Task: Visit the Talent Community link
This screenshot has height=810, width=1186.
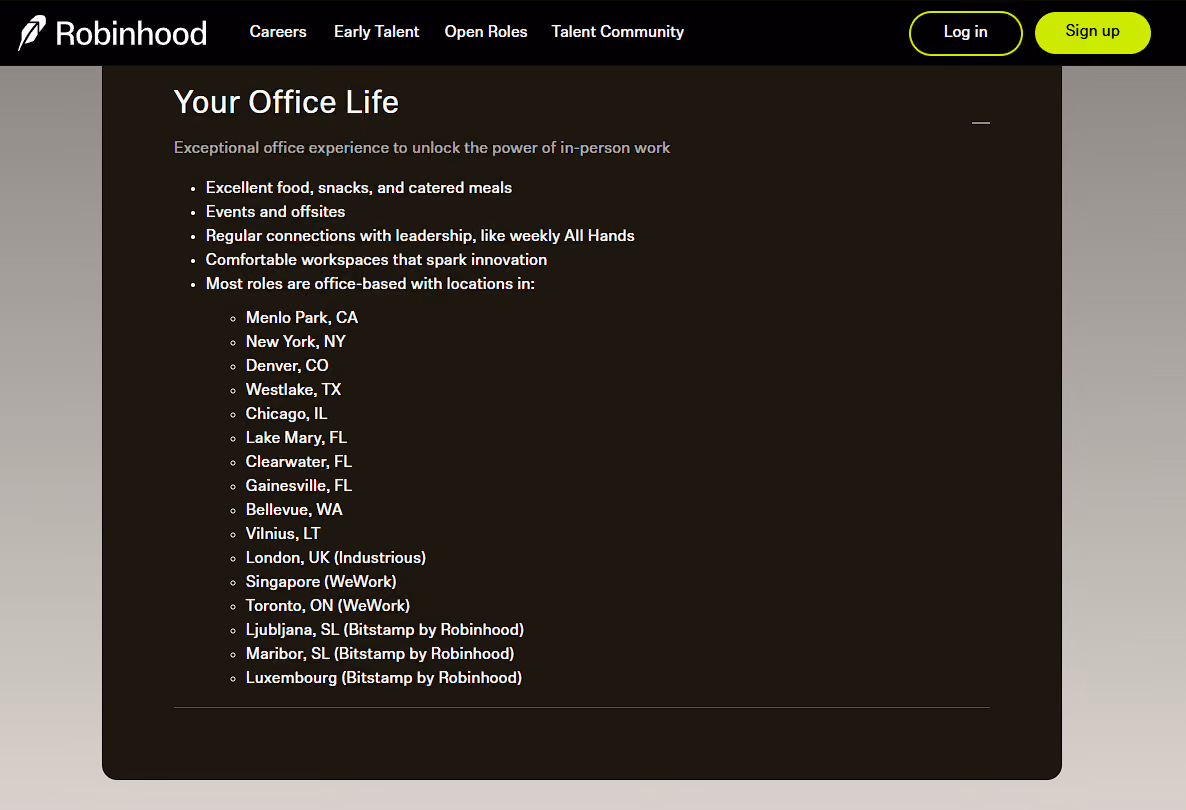Action: point(617,32)
